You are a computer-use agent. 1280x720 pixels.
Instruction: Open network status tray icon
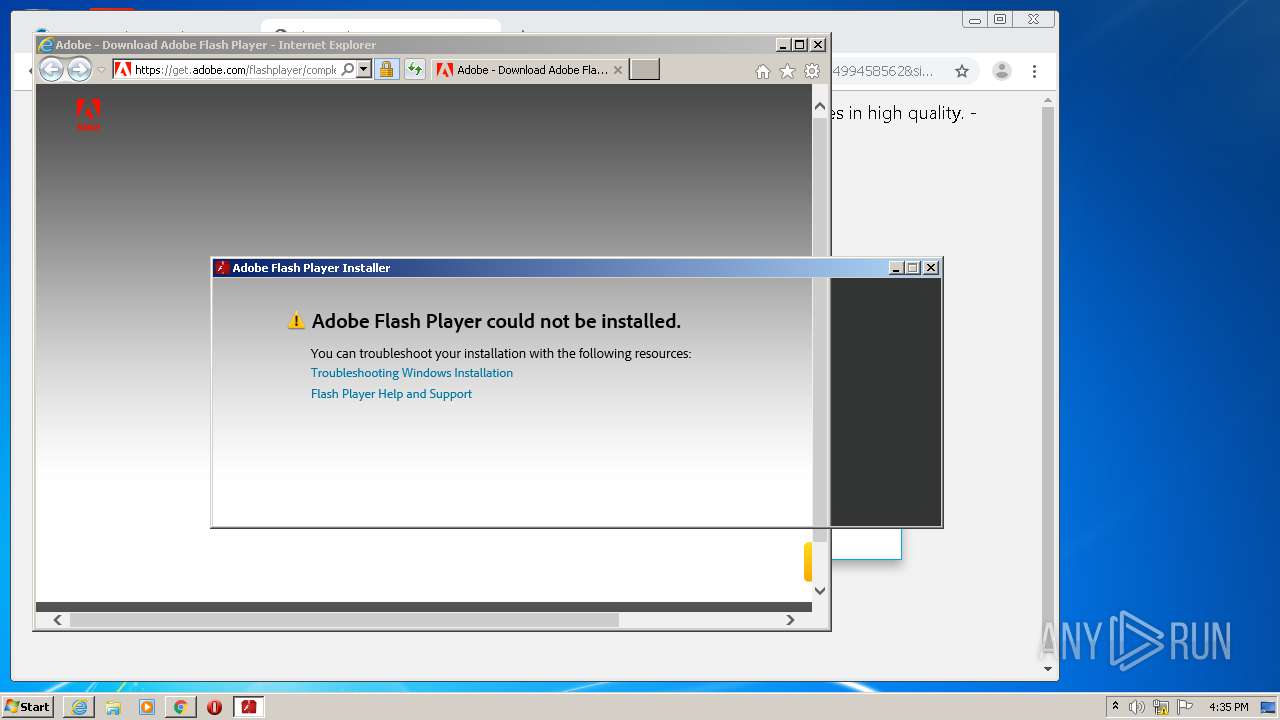(1161, 707)
